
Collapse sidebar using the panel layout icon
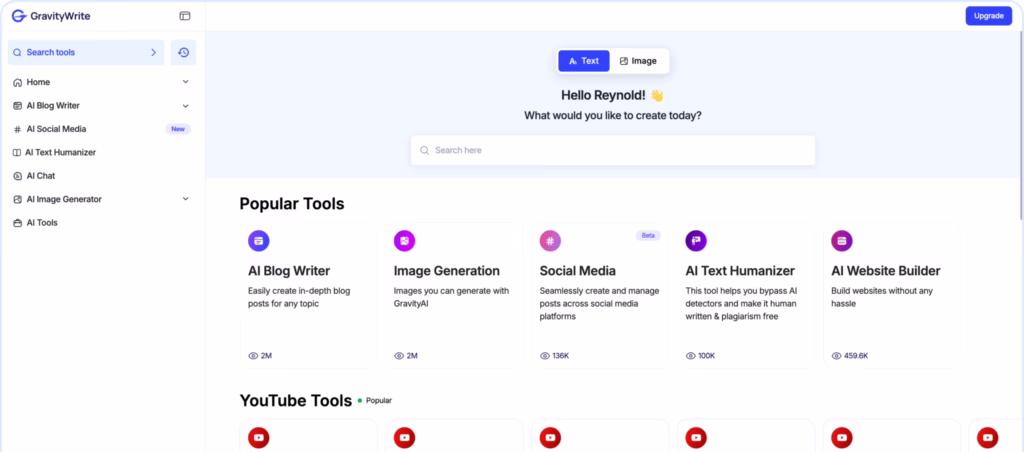click(x=185, y=16)
